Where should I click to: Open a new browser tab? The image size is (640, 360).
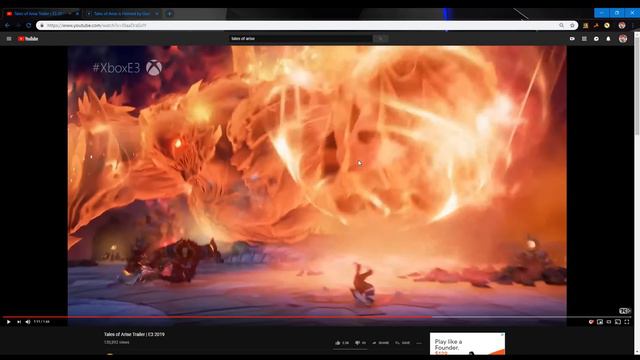169,13
